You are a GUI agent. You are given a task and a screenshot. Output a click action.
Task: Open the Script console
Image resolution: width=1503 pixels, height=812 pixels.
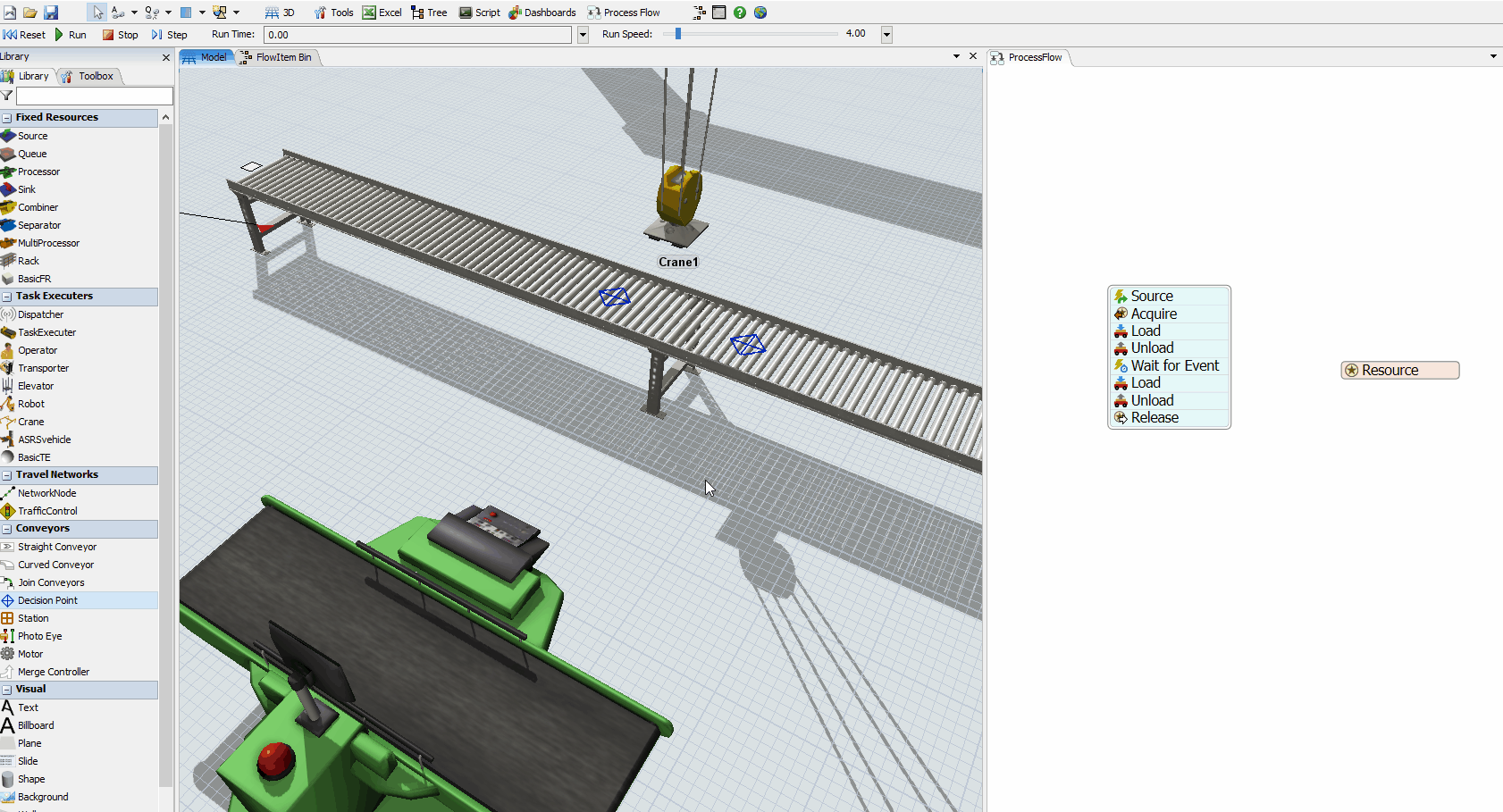point(480,13)
